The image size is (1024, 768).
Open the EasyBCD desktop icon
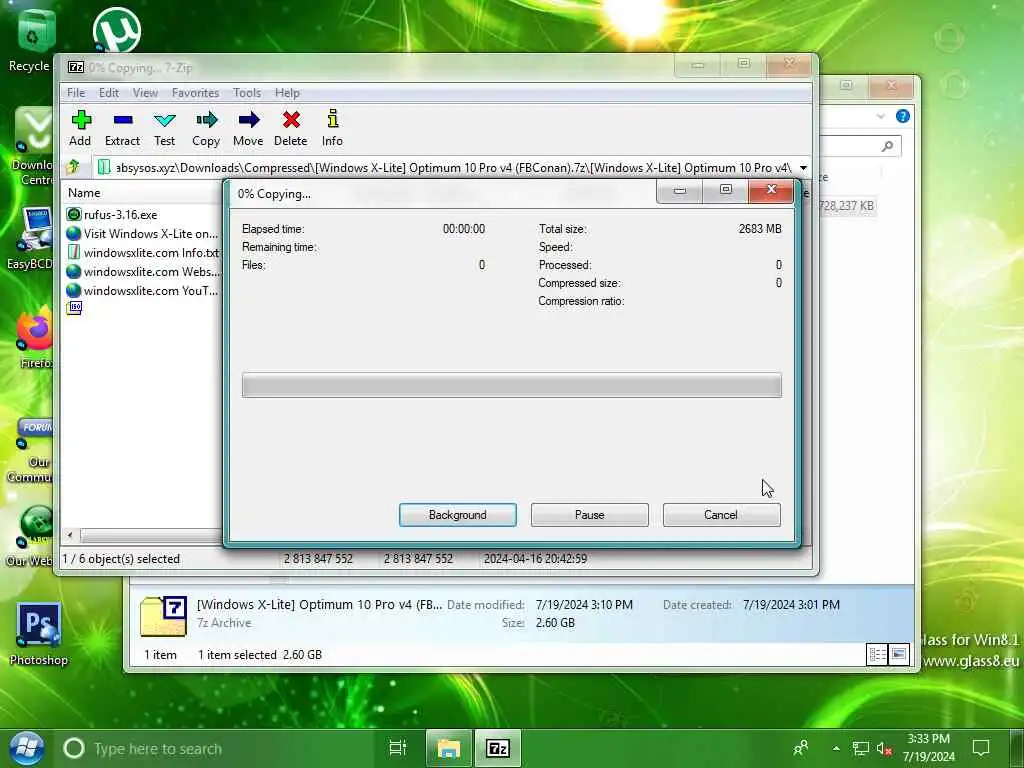pyautogui.click(x=31, y=238)
